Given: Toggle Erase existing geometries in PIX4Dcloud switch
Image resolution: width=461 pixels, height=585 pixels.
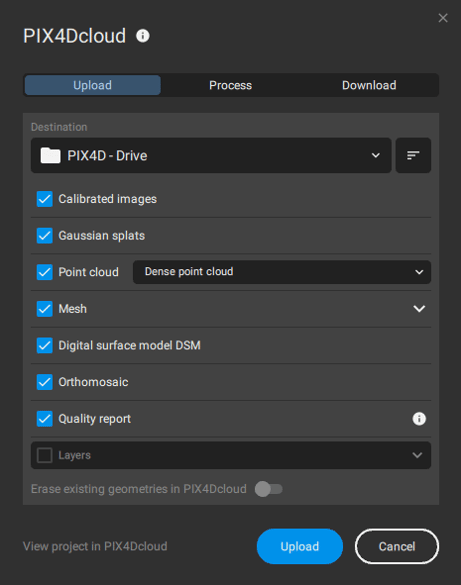Looking at the screenshot, I should click(x=269, y=489).
